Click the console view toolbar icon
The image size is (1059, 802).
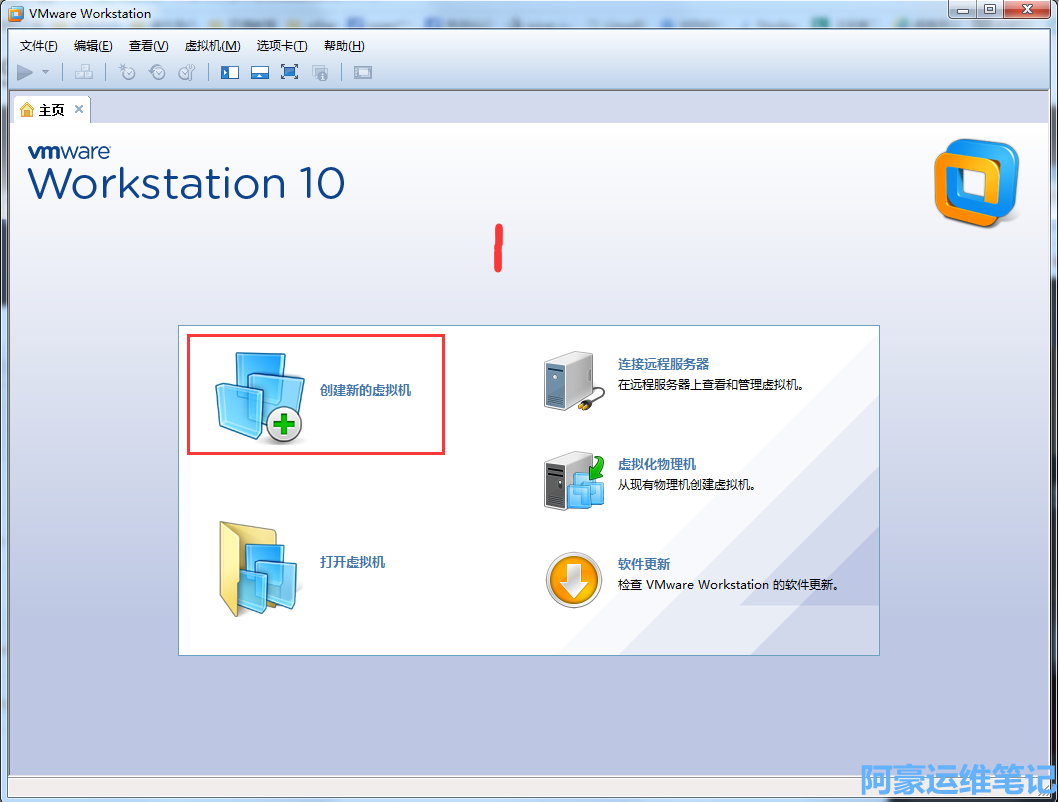(x=363, y=72)
